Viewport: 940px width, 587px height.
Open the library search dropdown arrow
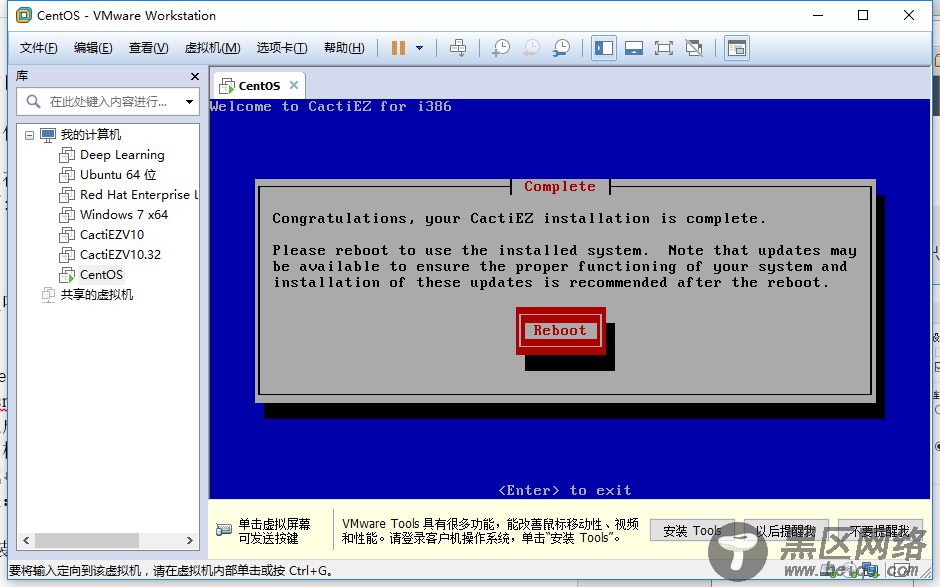click(189, 102)
